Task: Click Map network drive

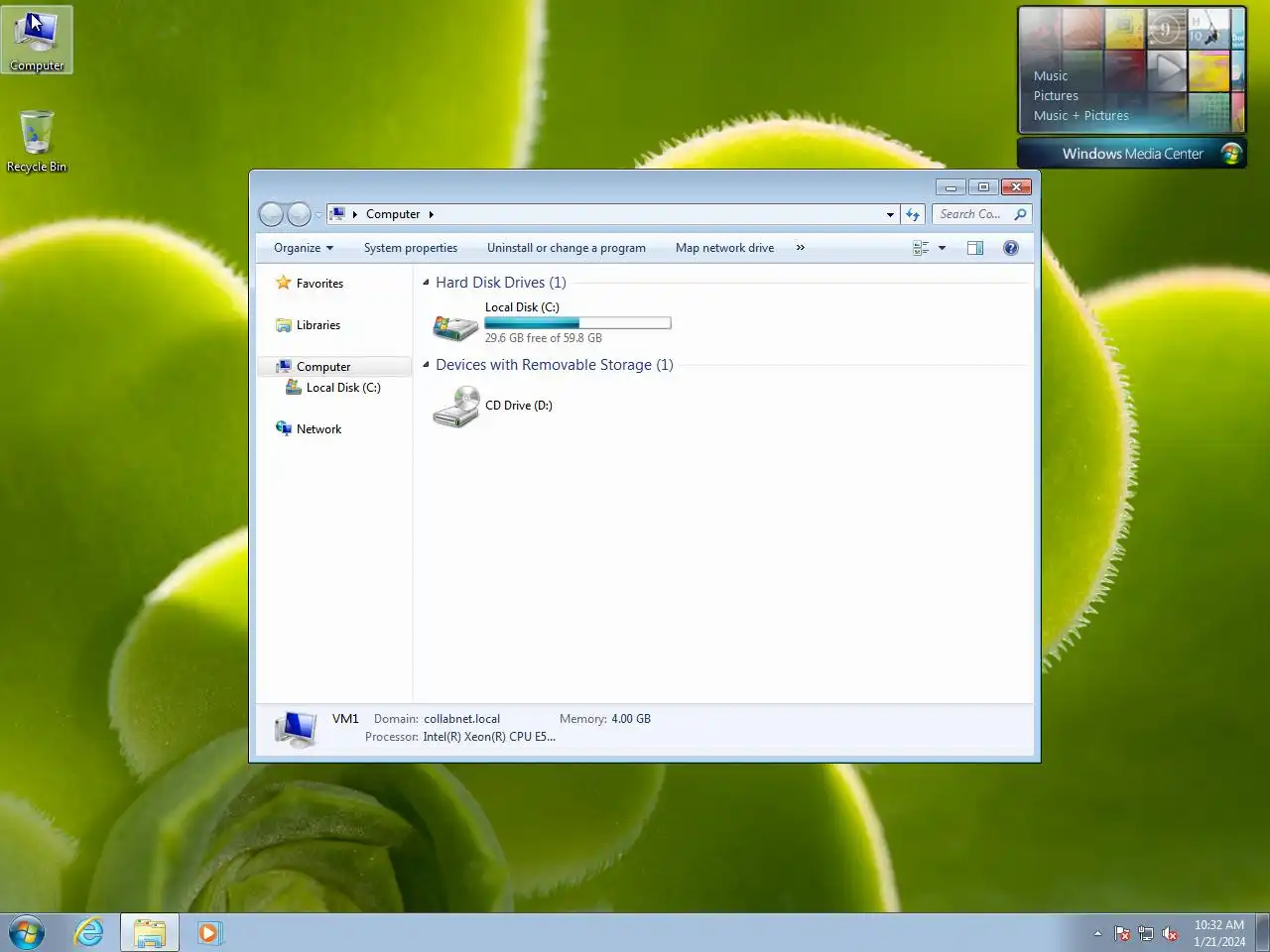Action: [724, 248]
